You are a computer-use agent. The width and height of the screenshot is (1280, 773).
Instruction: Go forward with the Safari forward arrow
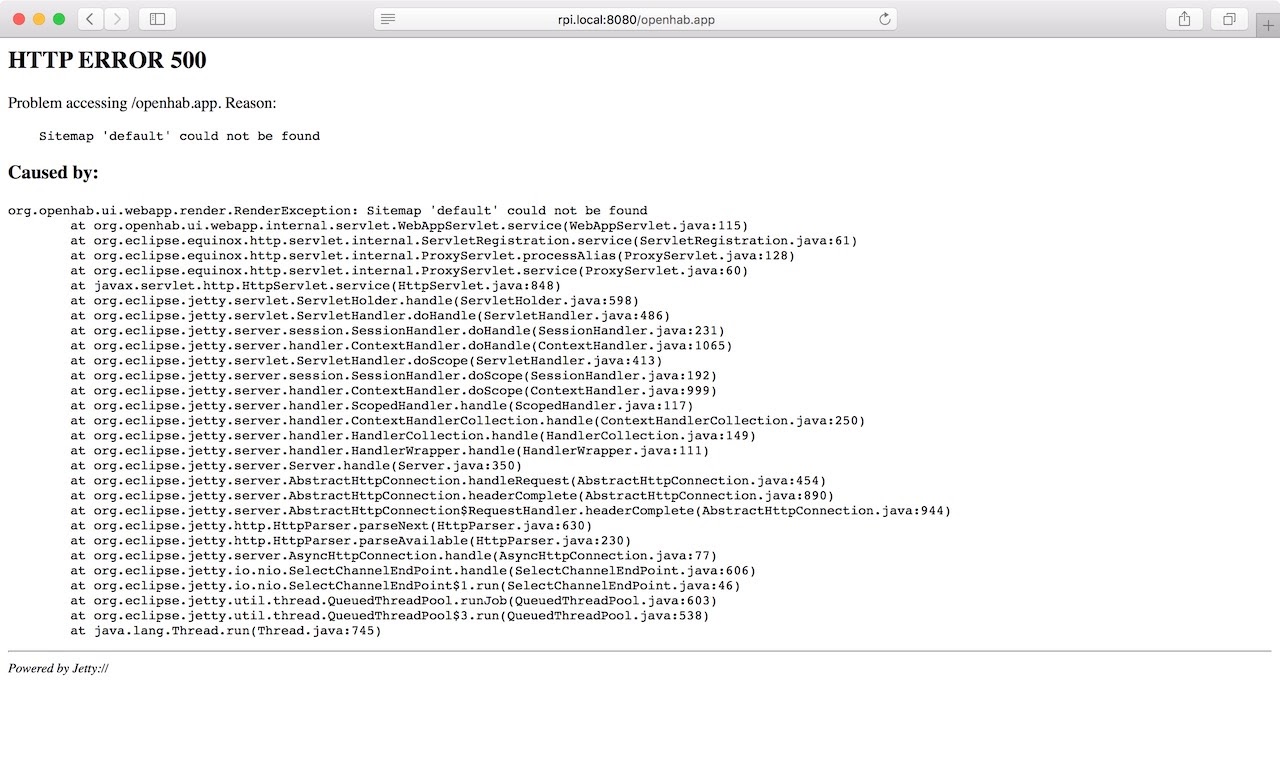pyautogui.click(x=117, y=19)
